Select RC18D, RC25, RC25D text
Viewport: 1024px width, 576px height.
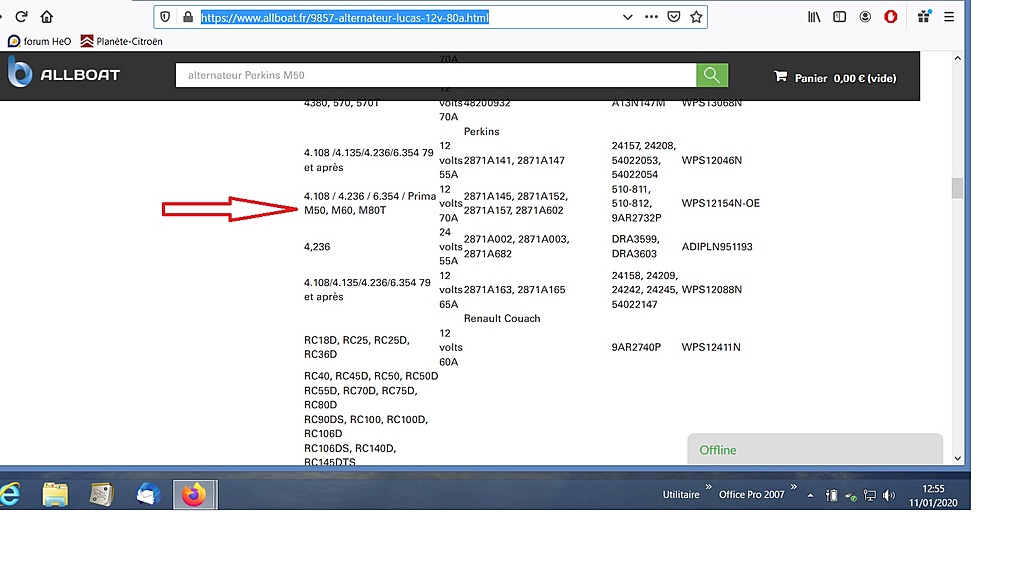tap(356, 340)
